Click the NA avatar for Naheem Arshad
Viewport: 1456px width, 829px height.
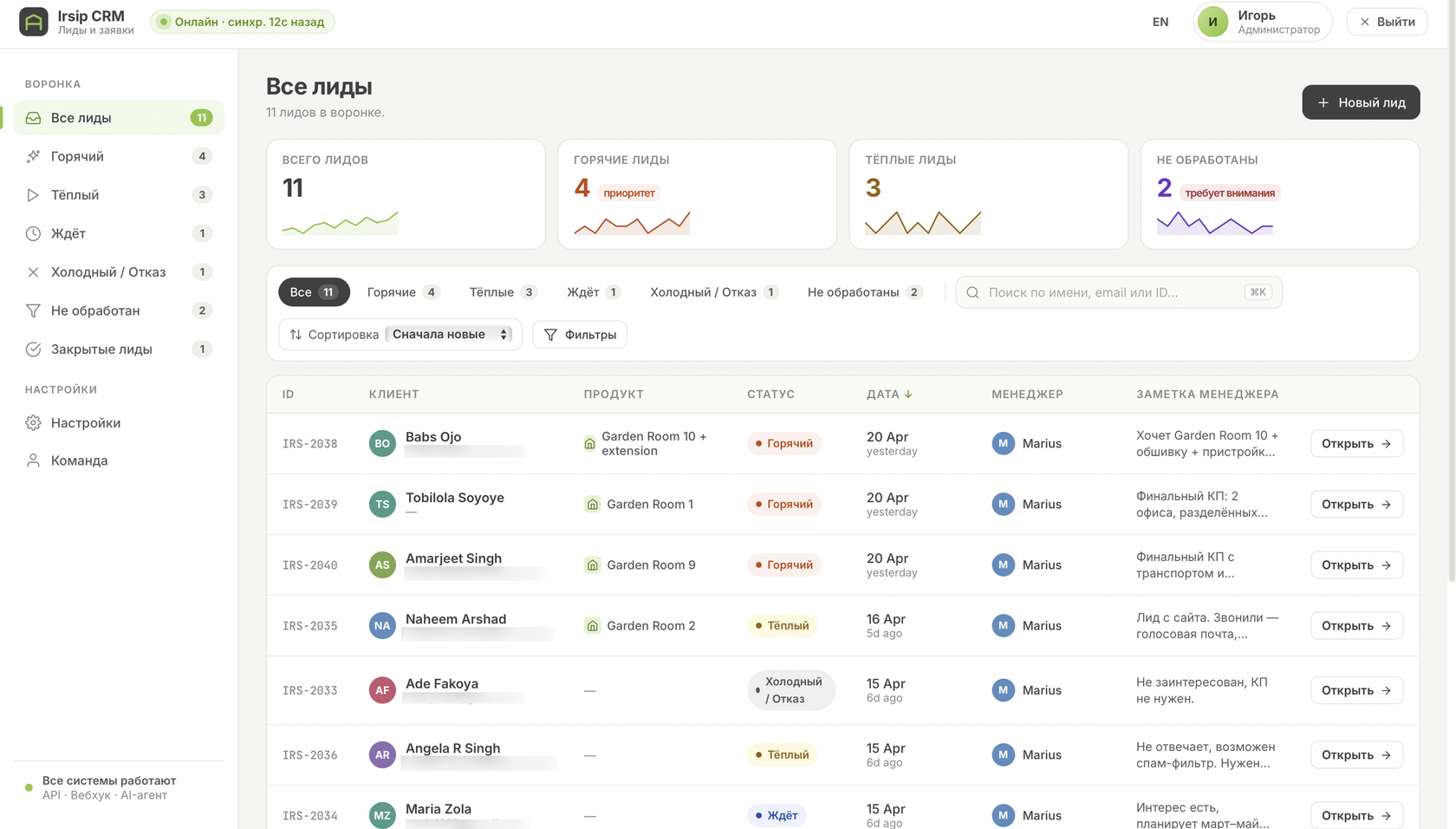click(382, 626)
